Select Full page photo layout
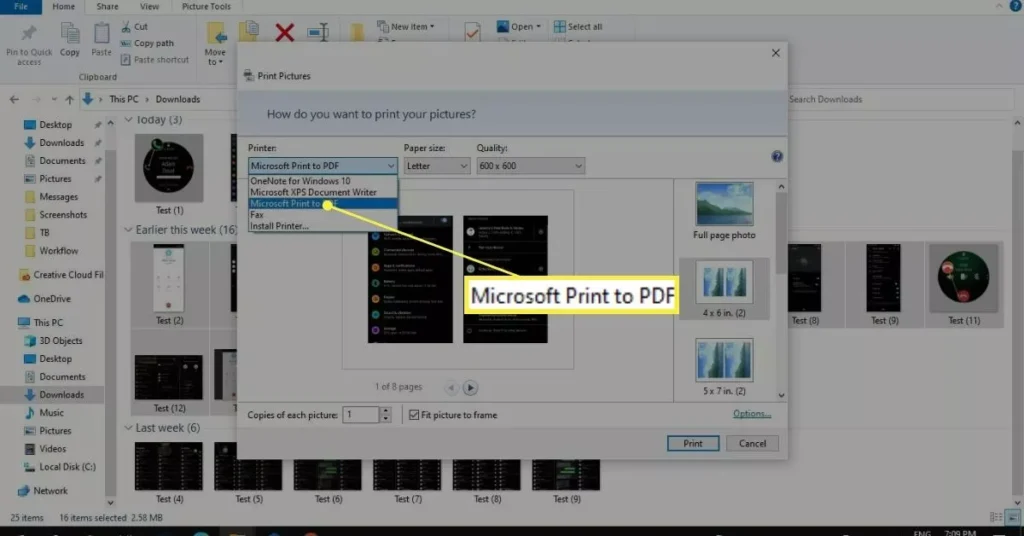The width and height of the screenshot is (1024, 536). [724, 211]
